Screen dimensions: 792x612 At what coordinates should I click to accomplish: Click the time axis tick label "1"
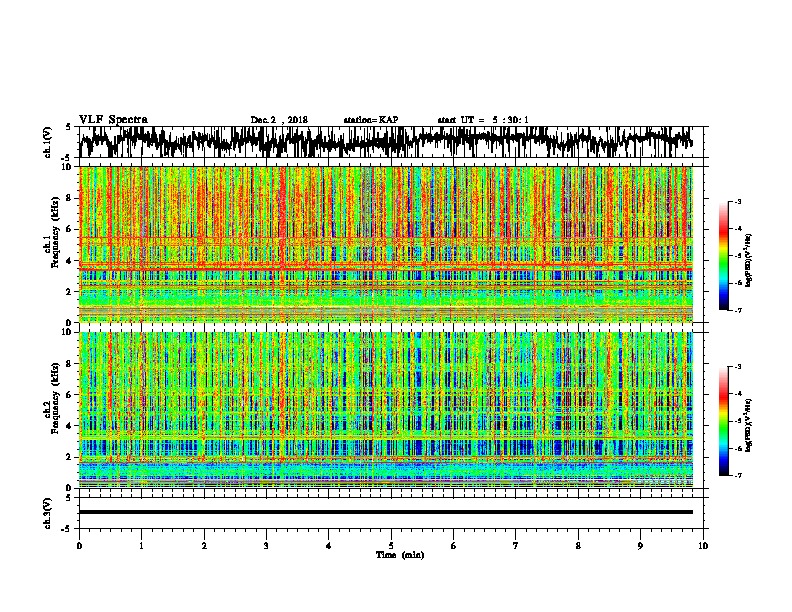(142, 545)
